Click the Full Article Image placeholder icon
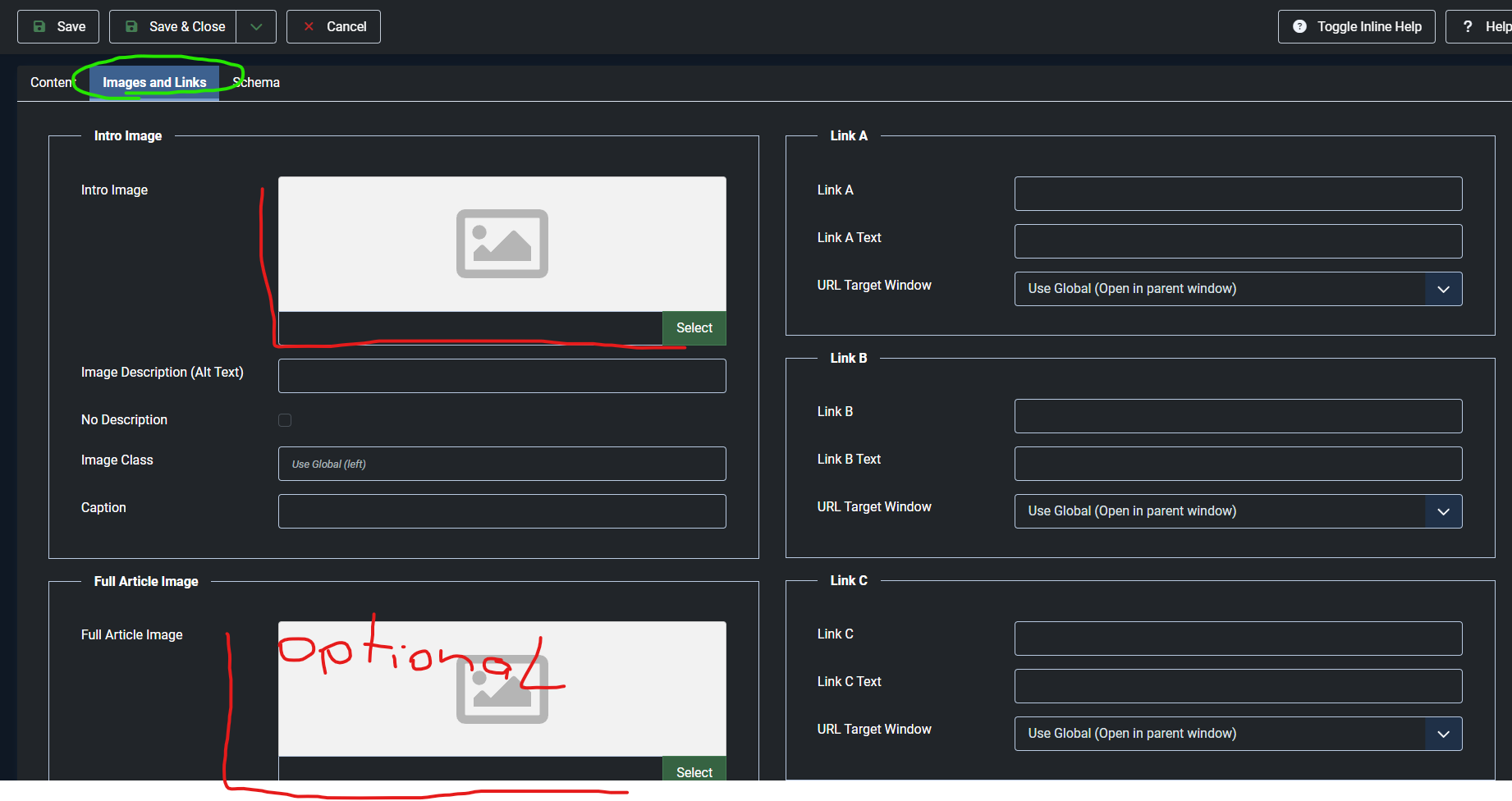 502,689
